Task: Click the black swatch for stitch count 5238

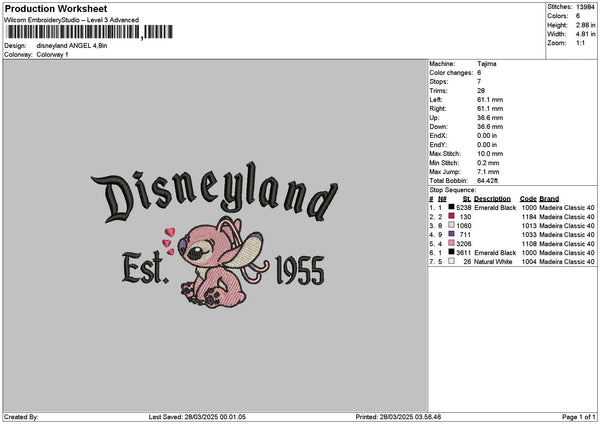Action: pos(452,207)
